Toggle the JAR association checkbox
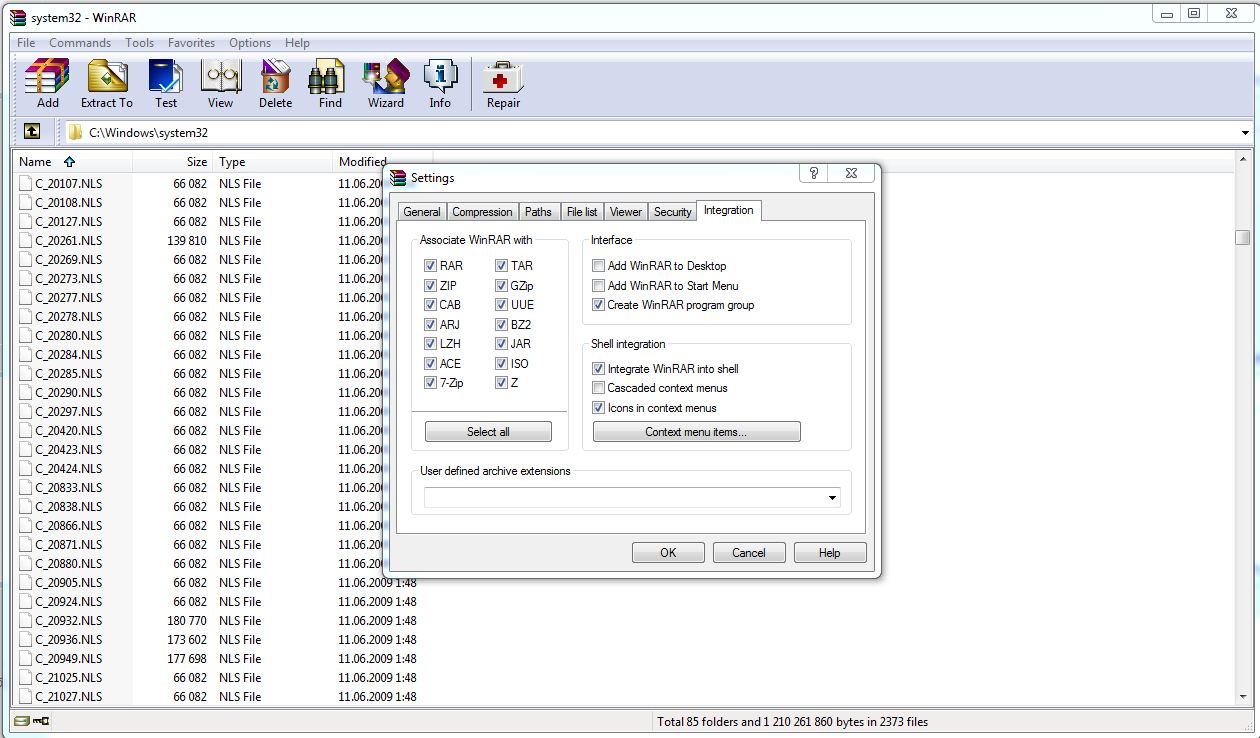Screen dimensions: 1260x738 pyautogui.click(x=501, y=344)
